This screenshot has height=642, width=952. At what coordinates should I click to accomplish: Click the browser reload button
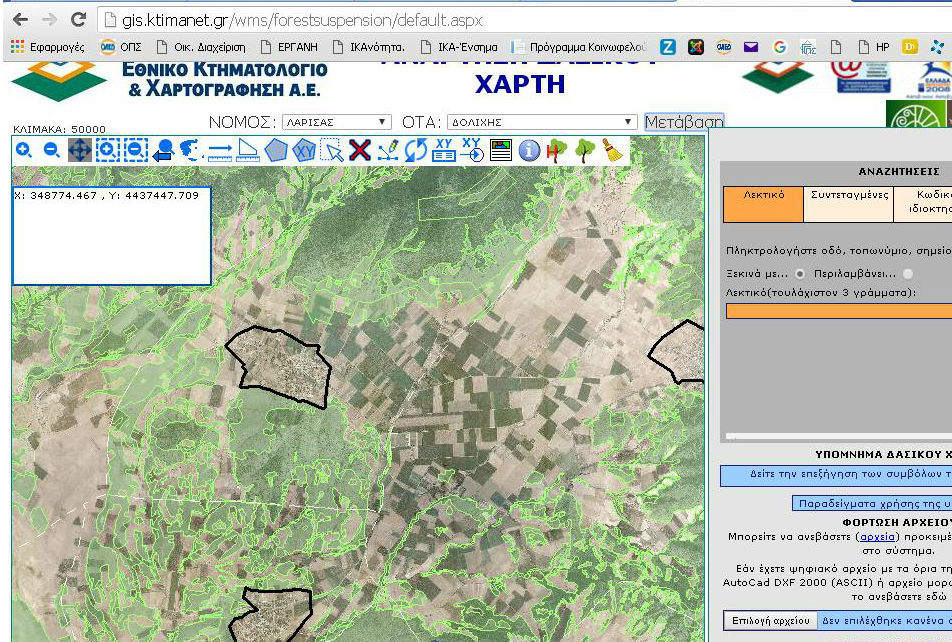[x=78, y=19]
